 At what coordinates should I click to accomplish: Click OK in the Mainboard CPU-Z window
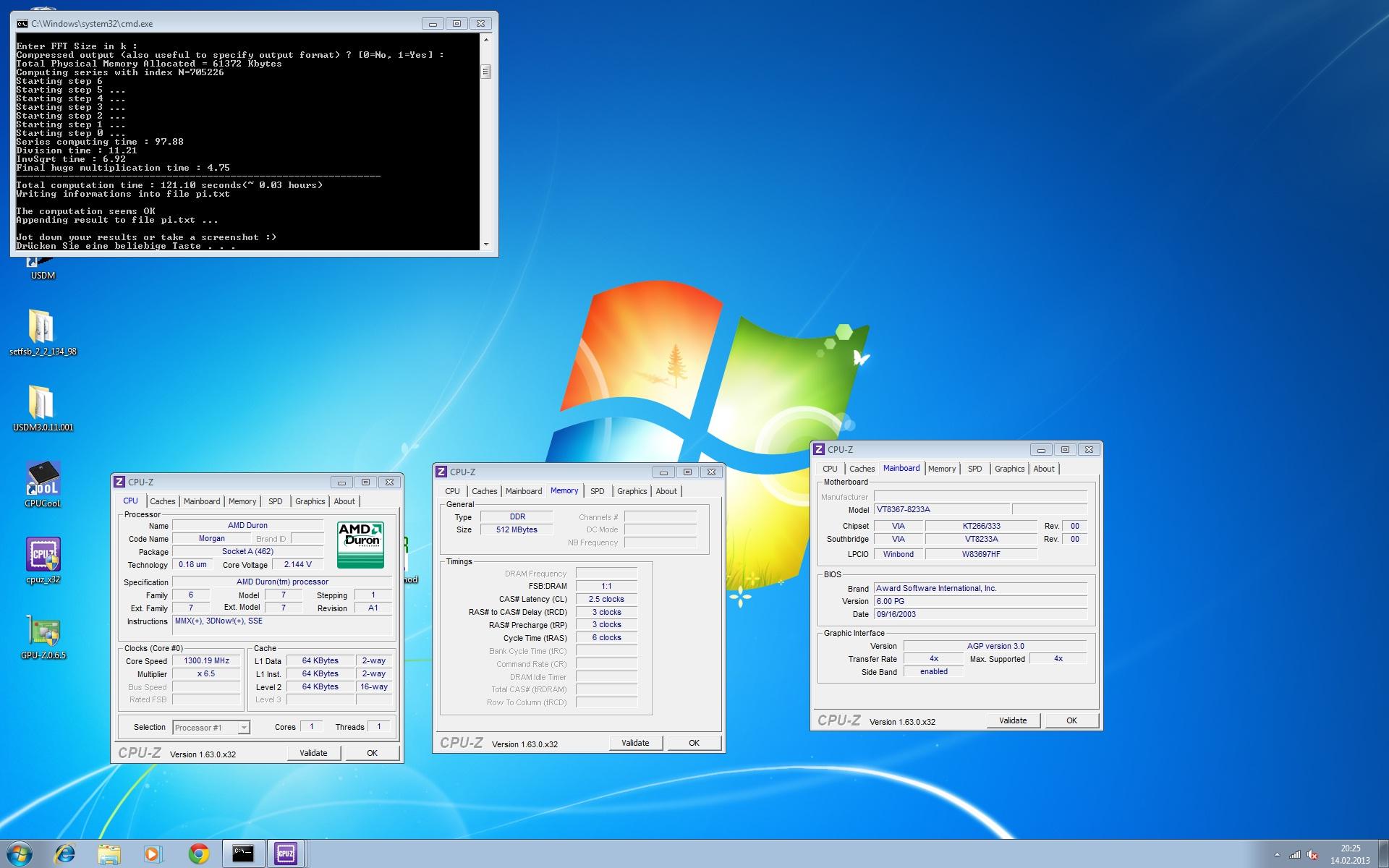(1072, 720)
